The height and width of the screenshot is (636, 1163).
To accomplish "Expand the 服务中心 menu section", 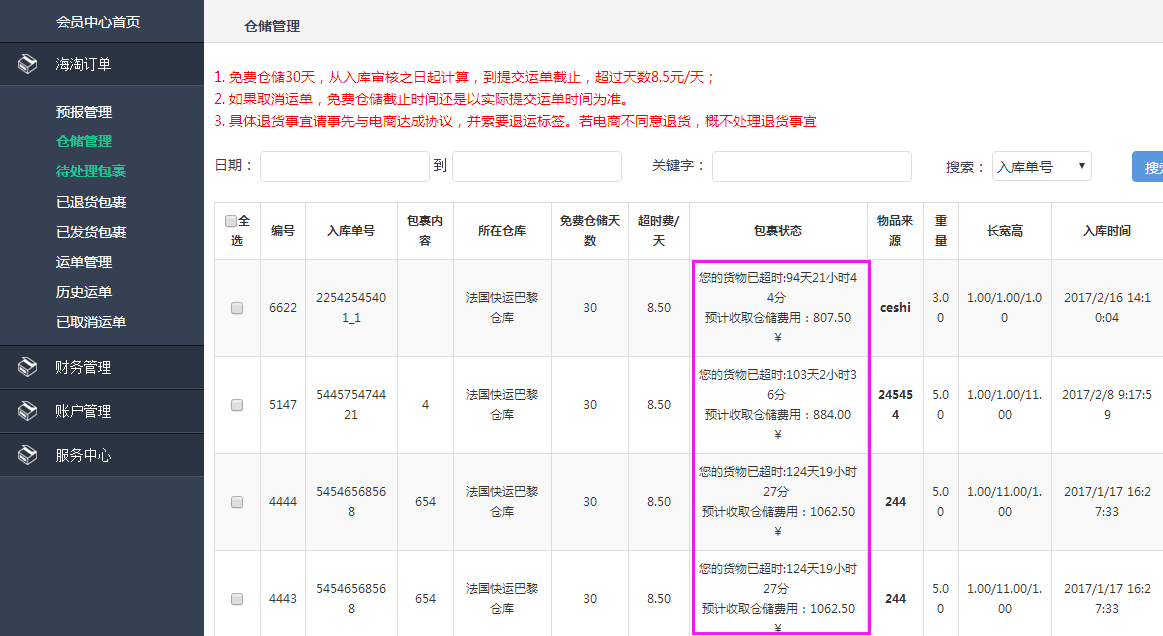I will tap(83, 455).
